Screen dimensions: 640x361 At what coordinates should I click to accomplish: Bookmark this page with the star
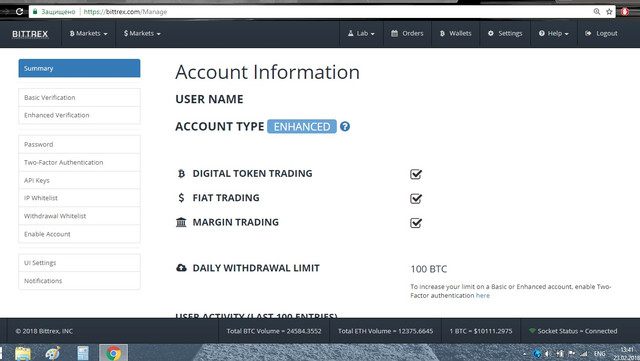click(x=609, y=11)
